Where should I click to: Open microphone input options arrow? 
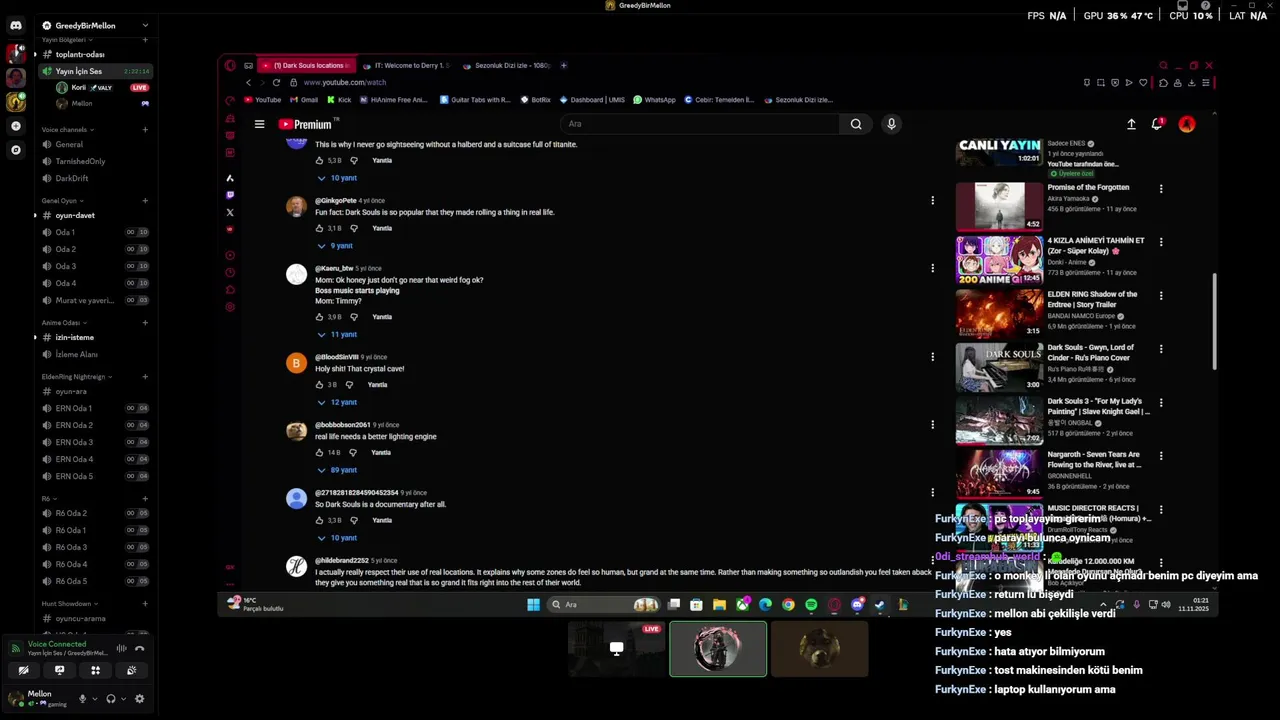tap(94, 699)
